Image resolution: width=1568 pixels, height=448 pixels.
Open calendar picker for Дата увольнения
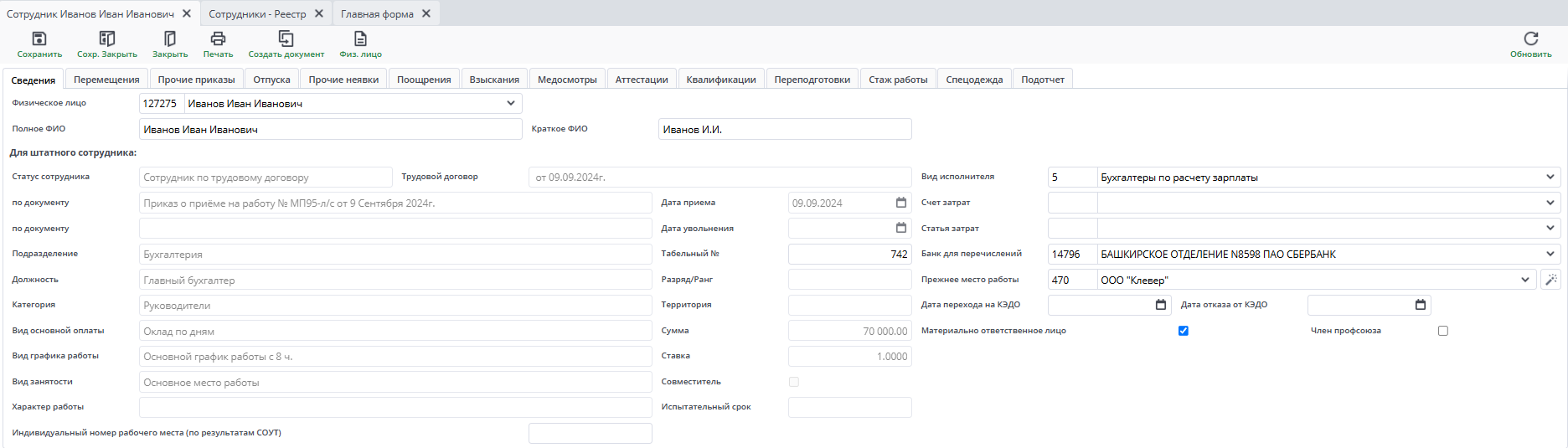pos(901,228)
